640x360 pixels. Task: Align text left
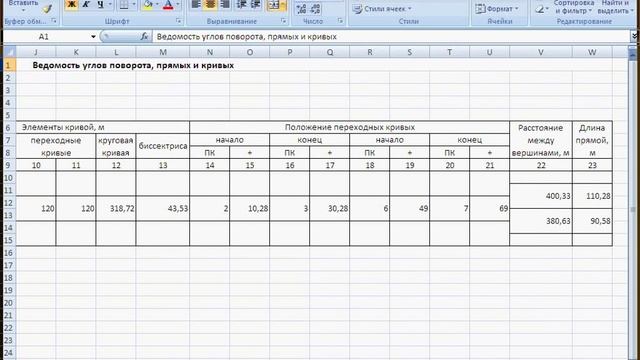pyautogui.click(x=196, y=4)
